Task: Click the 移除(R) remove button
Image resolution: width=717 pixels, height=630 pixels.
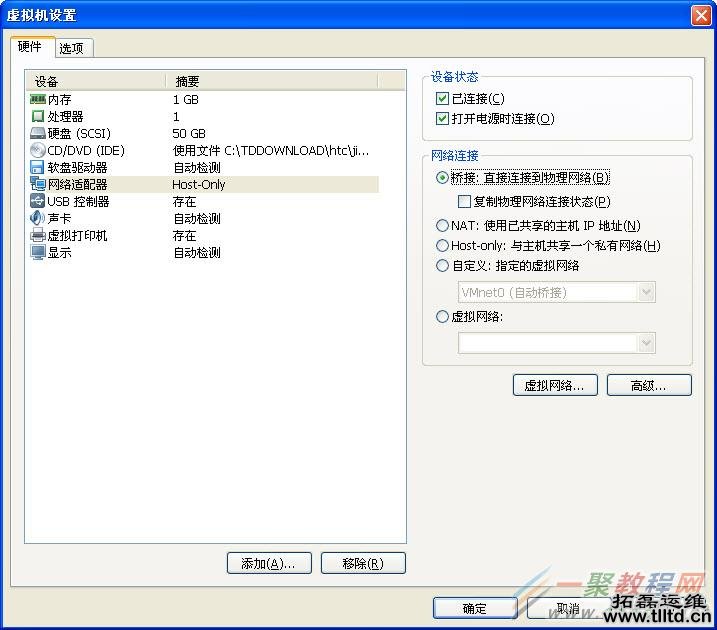Action: [x=363, y=563]
